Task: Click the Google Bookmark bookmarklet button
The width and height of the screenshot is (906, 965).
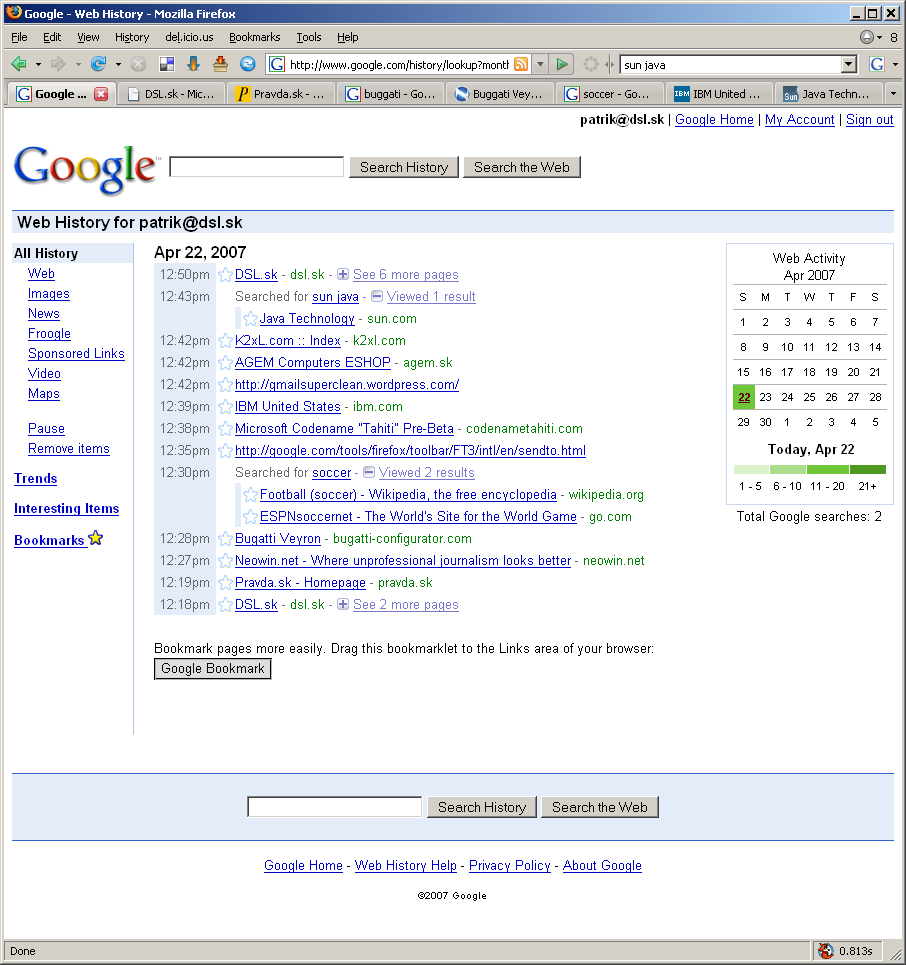Action: coord(212,668)
